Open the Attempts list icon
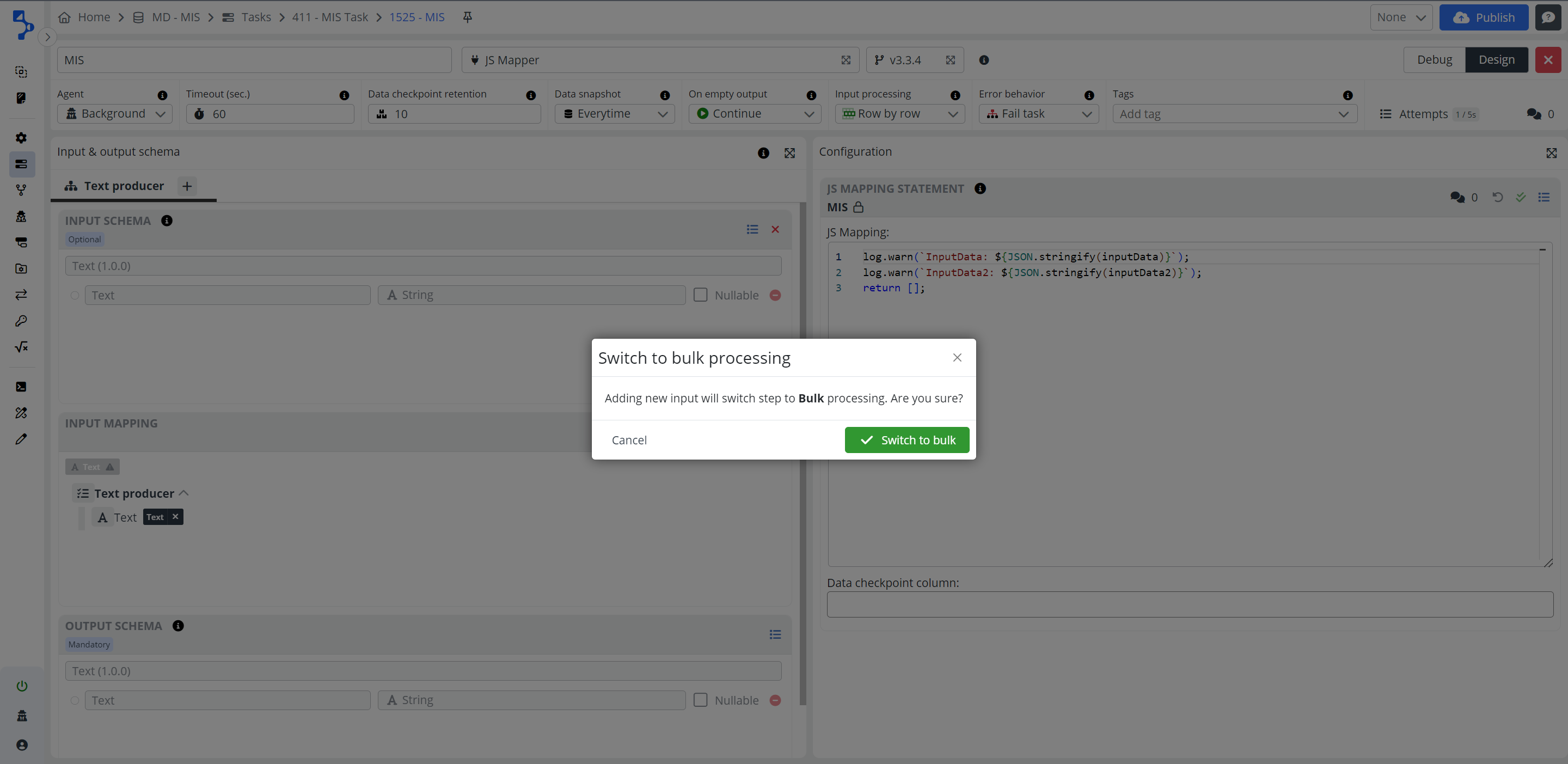Viewport: 1568px width, 764px height. [1386, 114]
